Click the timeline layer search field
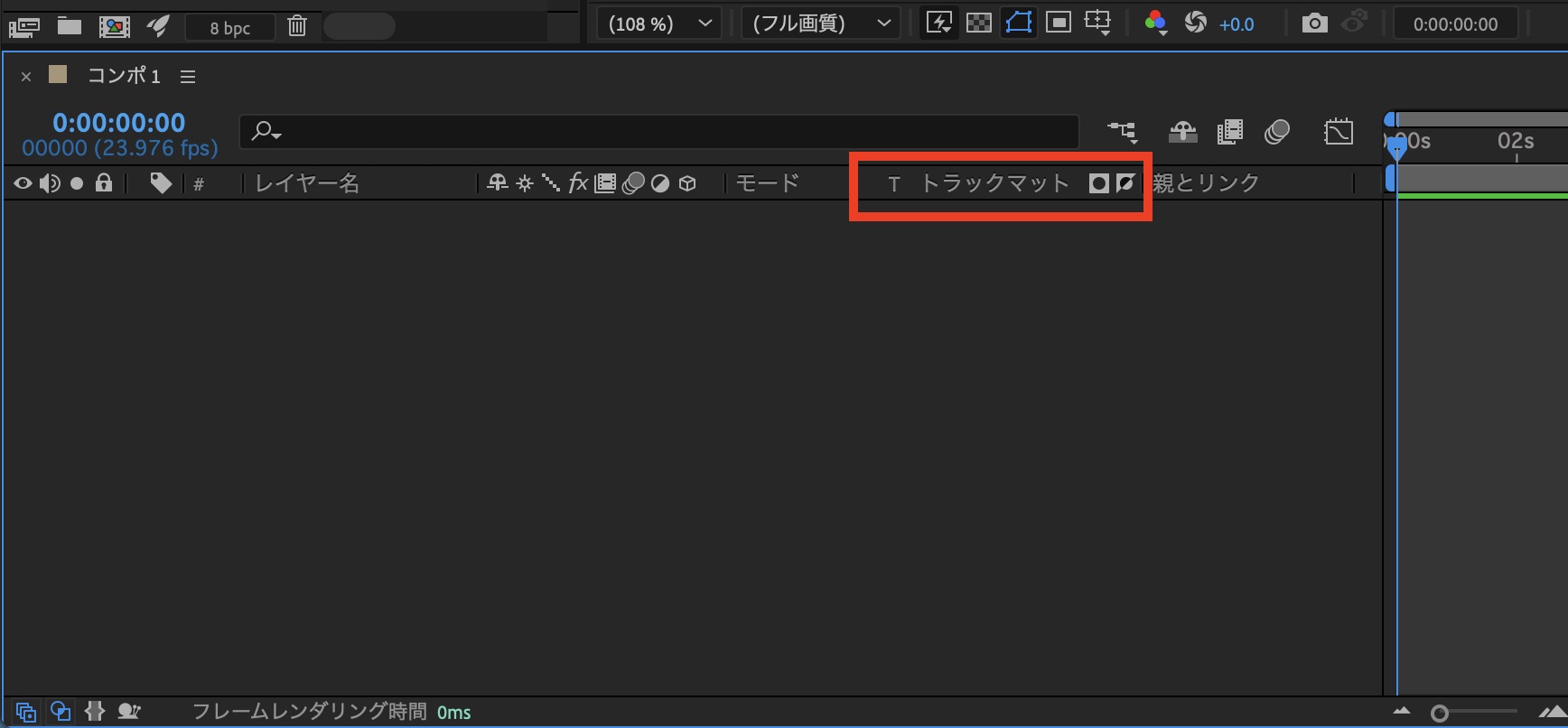This screenshot has width=1568, height=728. pyautogui.click(x=659, y=132)
